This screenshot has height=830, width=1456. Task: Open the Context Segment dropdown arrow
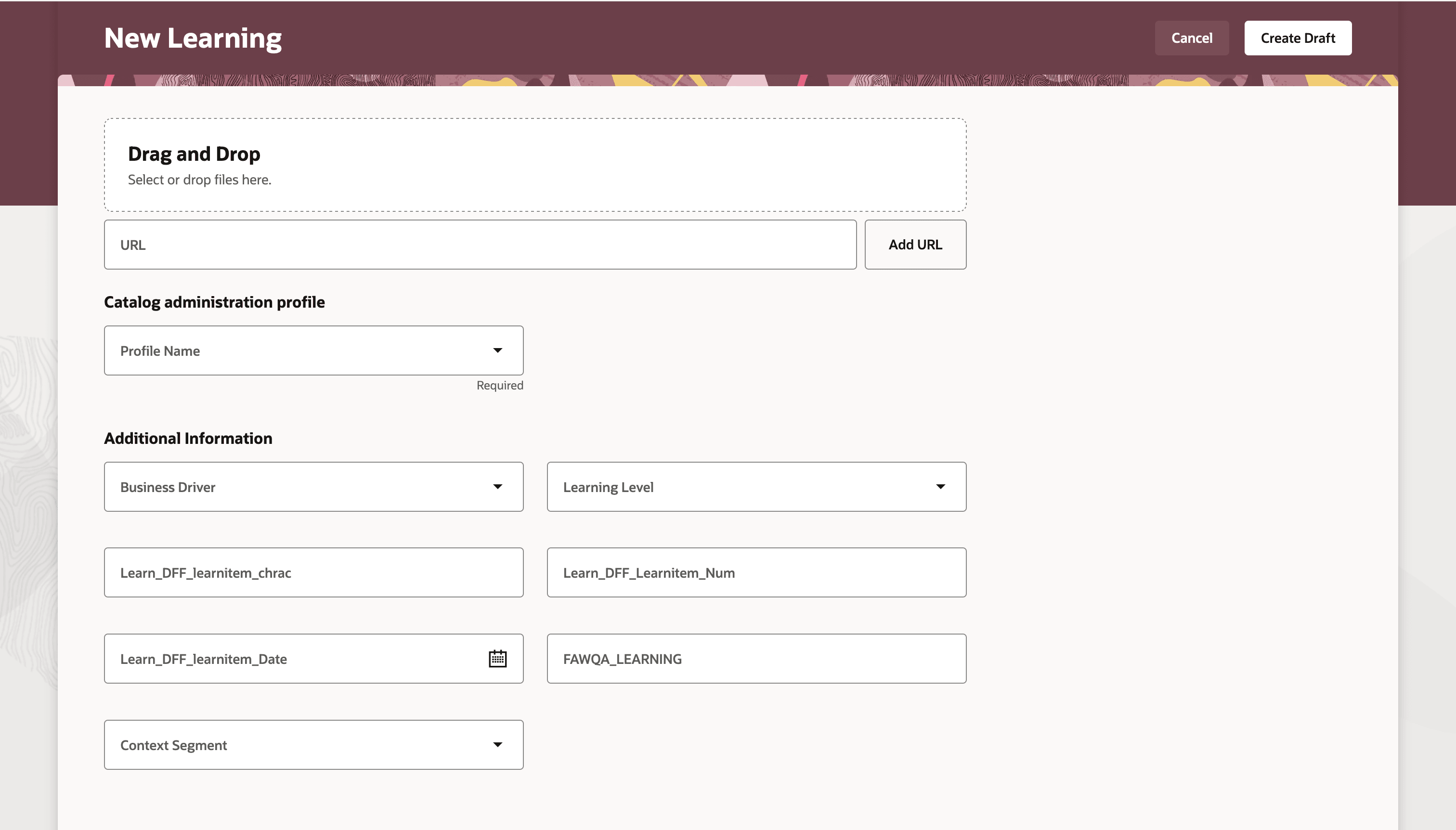[x=497, y=744]
